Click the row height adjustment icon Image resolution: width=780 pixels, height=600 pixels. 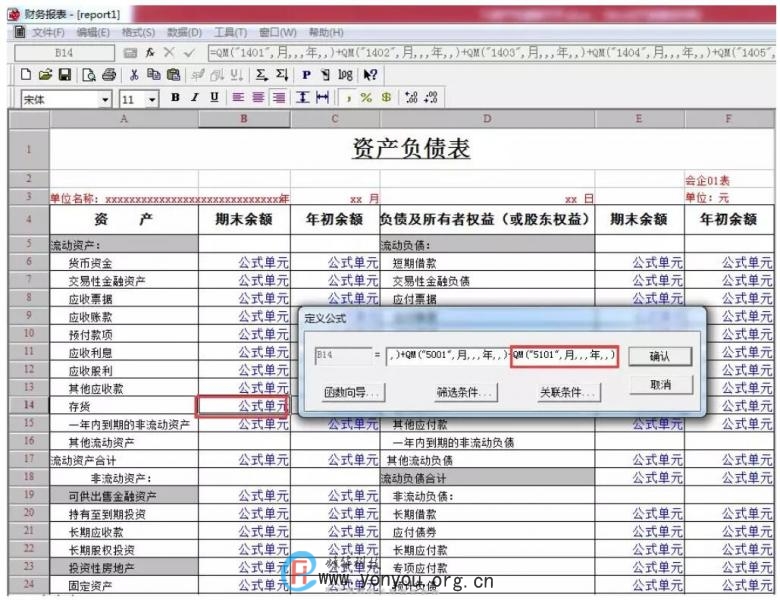(302, 98)
